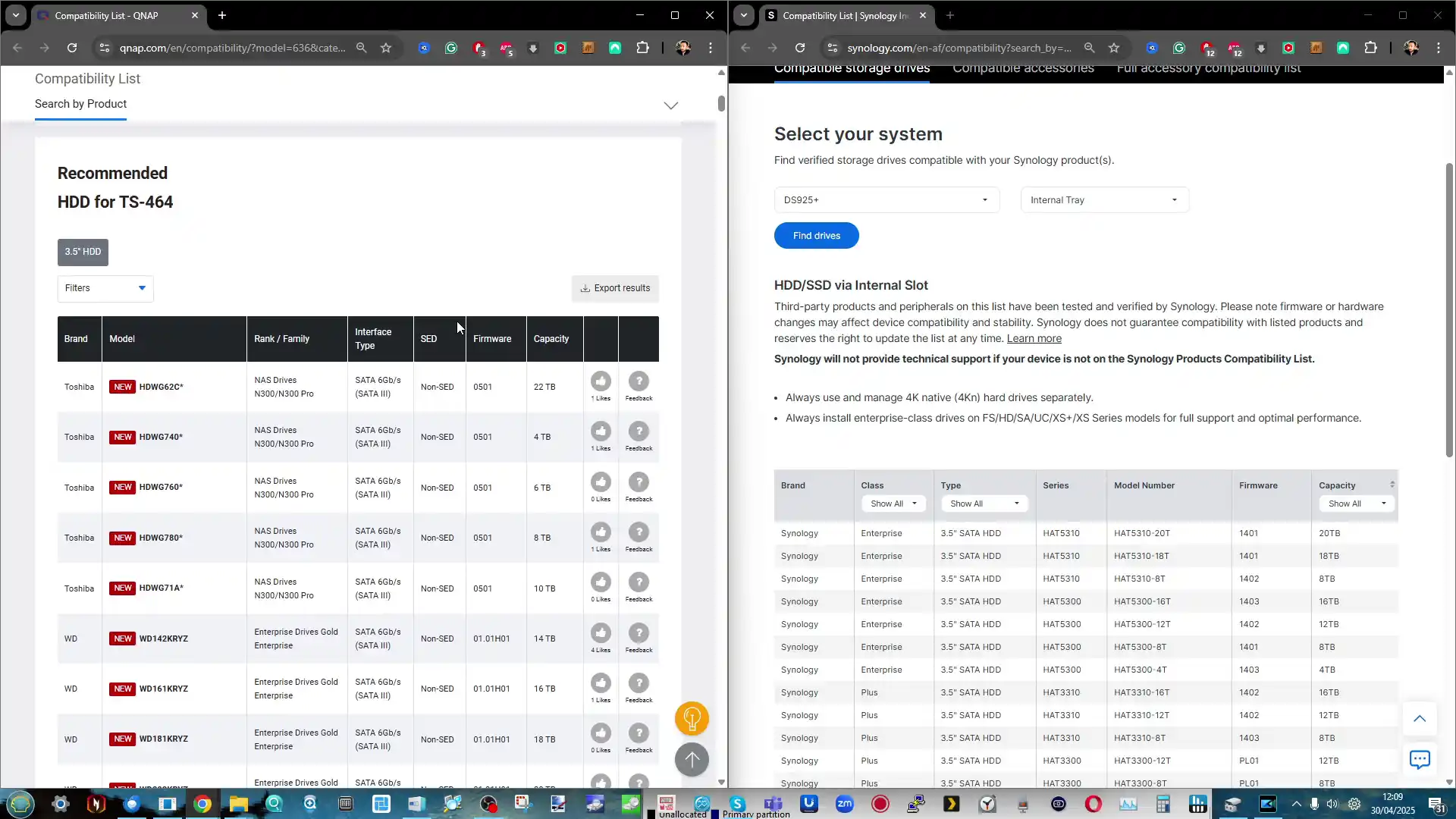Open the Extensions puzzle icon in the QNAP window
This screenshot has width=1456, height=819.
(642, 48)
